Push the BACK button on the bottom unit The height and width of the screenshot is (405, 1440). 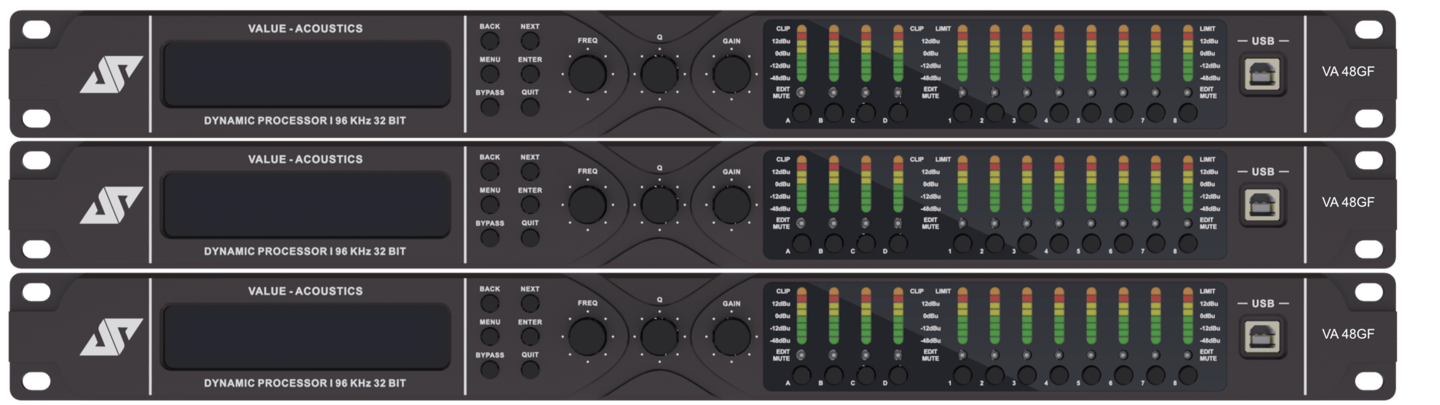(490, 303)
